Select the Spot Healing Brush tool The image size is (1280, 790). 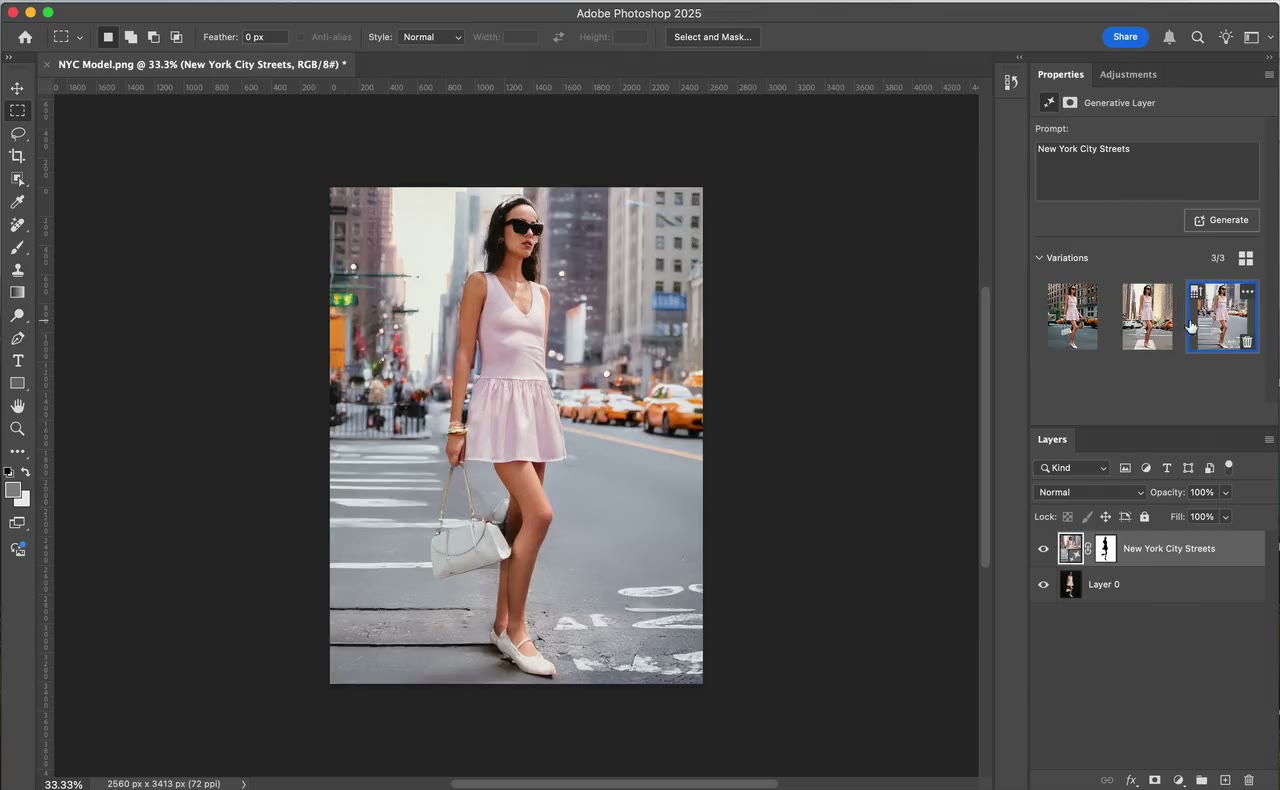[x=17, y=225]
